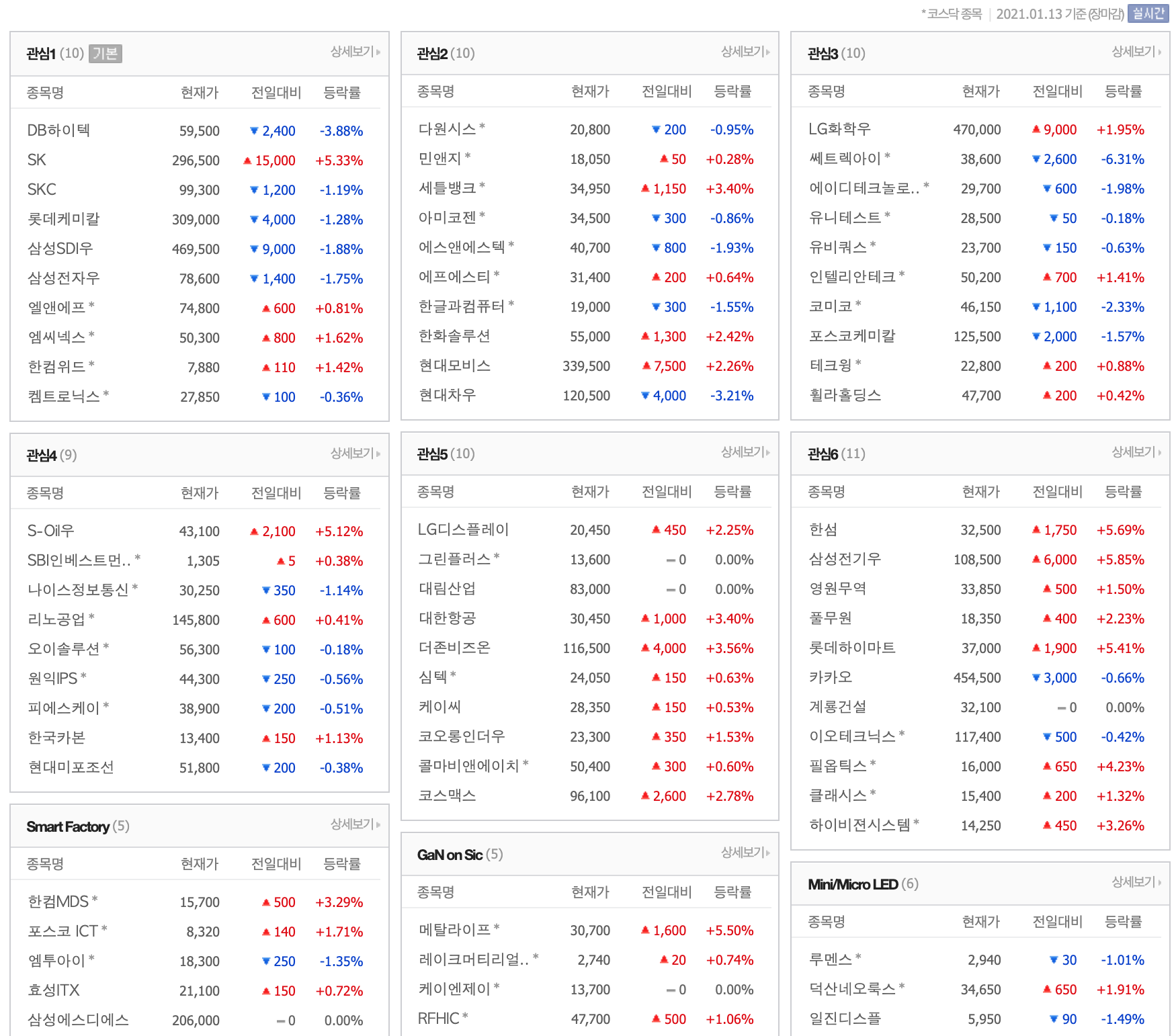Open stock 원익IPS
The width and height of the screenshot is (1176, 1036).
tap(52, 679)
